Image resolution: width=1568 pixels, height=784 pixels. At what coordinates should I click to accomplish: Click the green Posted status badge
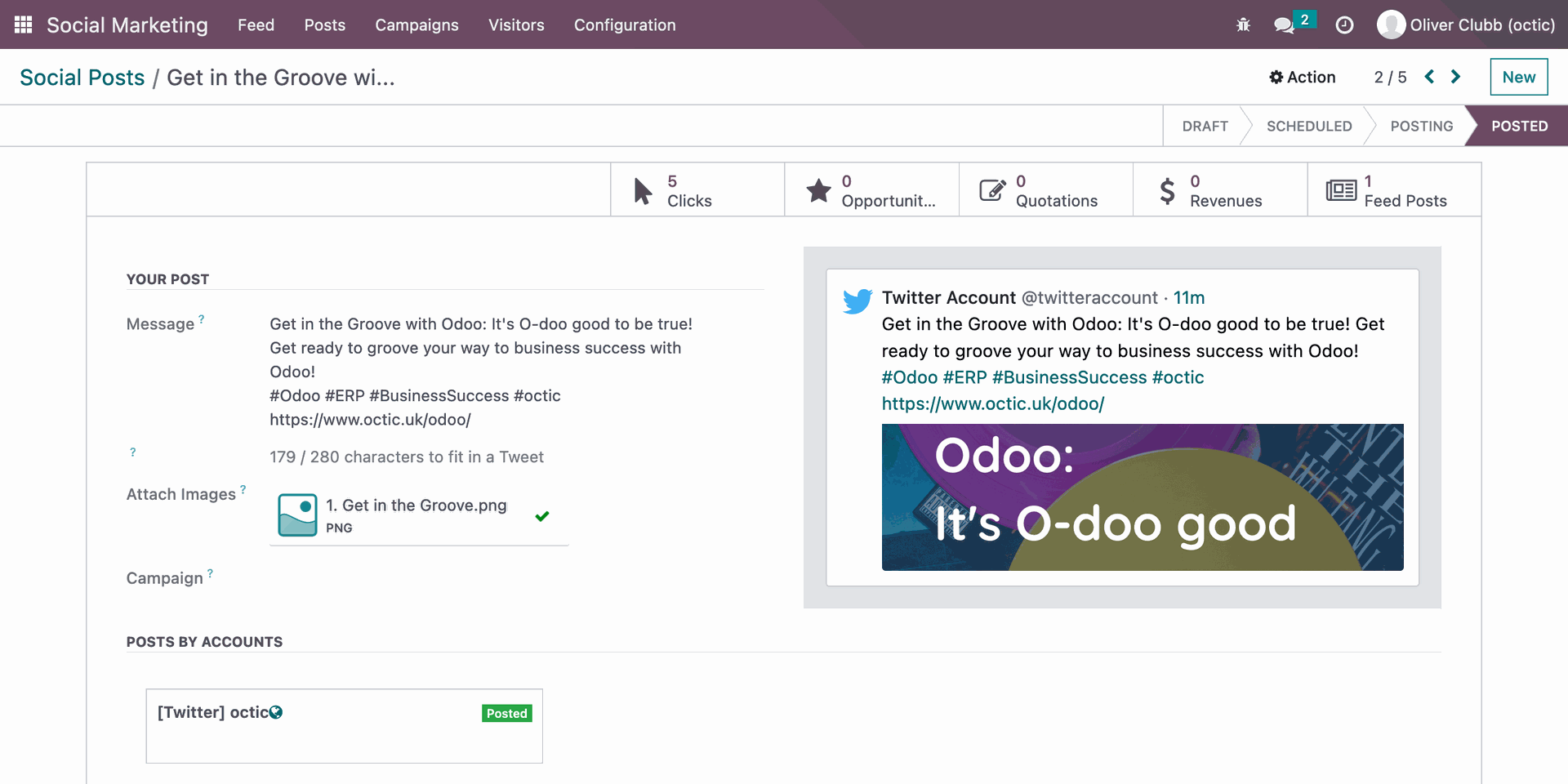tap(506, 713)
